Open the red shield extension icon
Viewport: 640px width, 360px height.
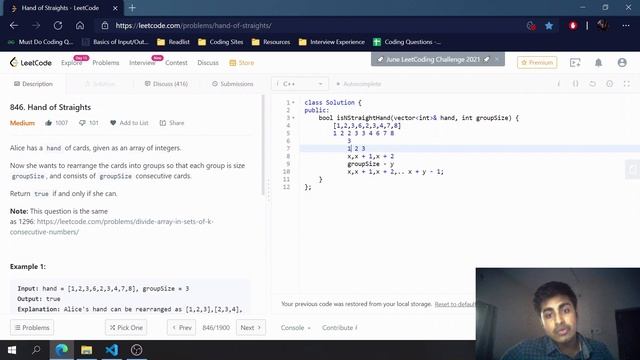pyautogui.click(x=573, y=26)
